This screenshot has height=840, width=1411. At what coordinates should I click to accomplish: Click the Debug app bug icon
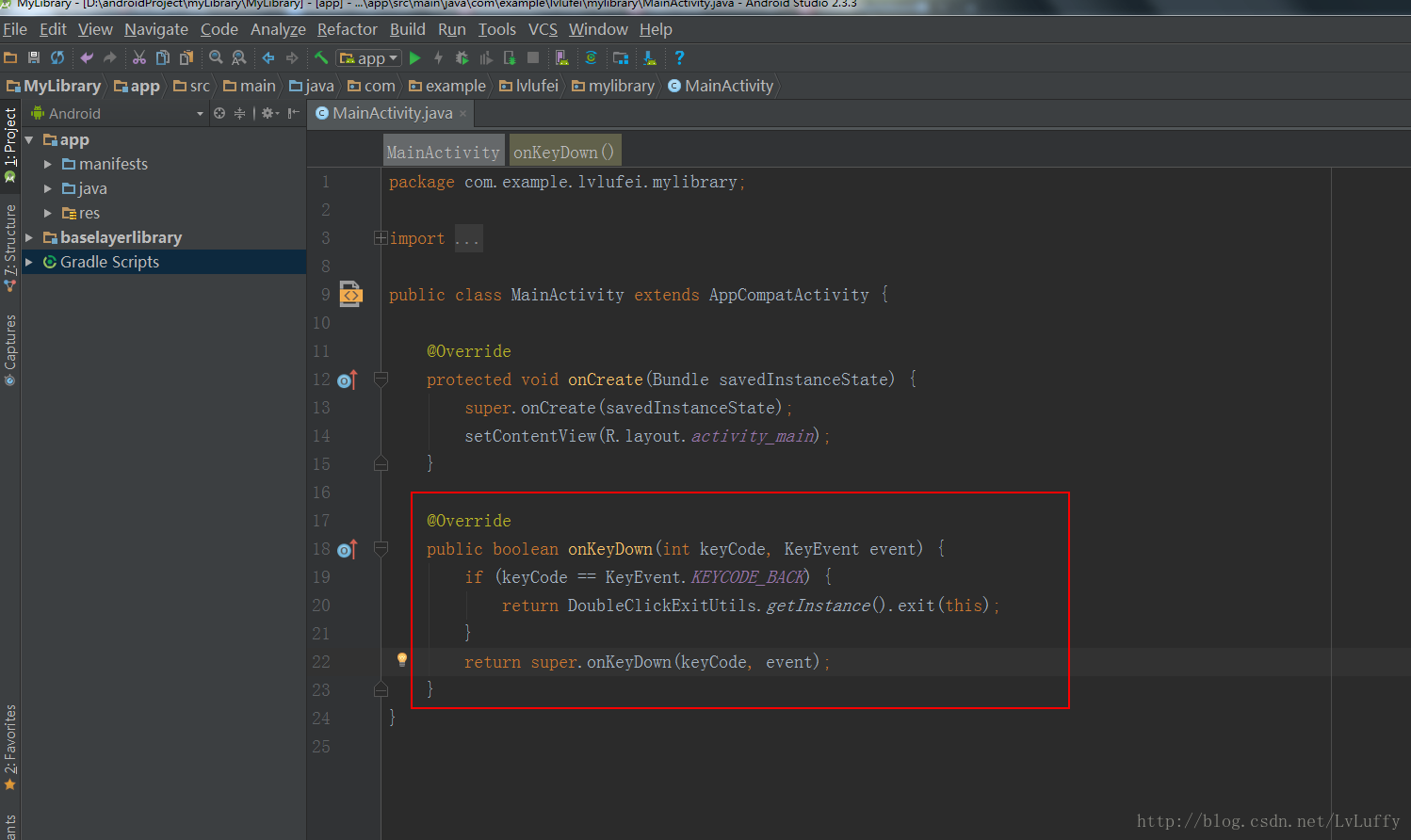point(462,57)
